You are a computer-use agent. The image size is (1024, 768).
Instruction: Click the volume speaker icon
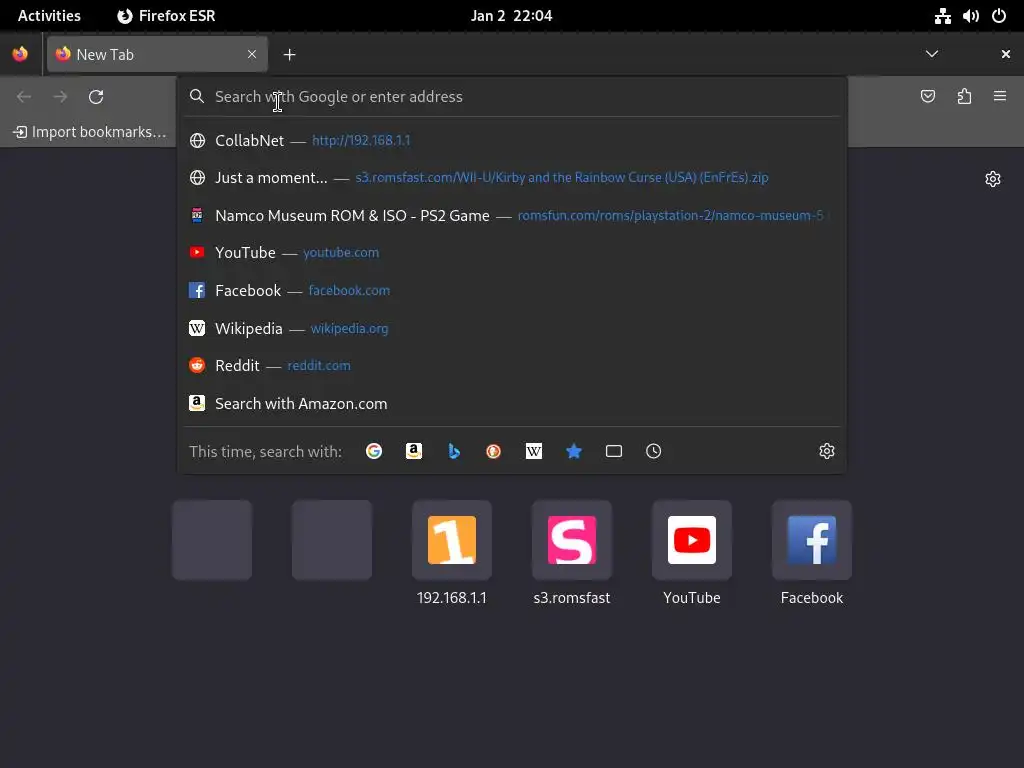970,16
